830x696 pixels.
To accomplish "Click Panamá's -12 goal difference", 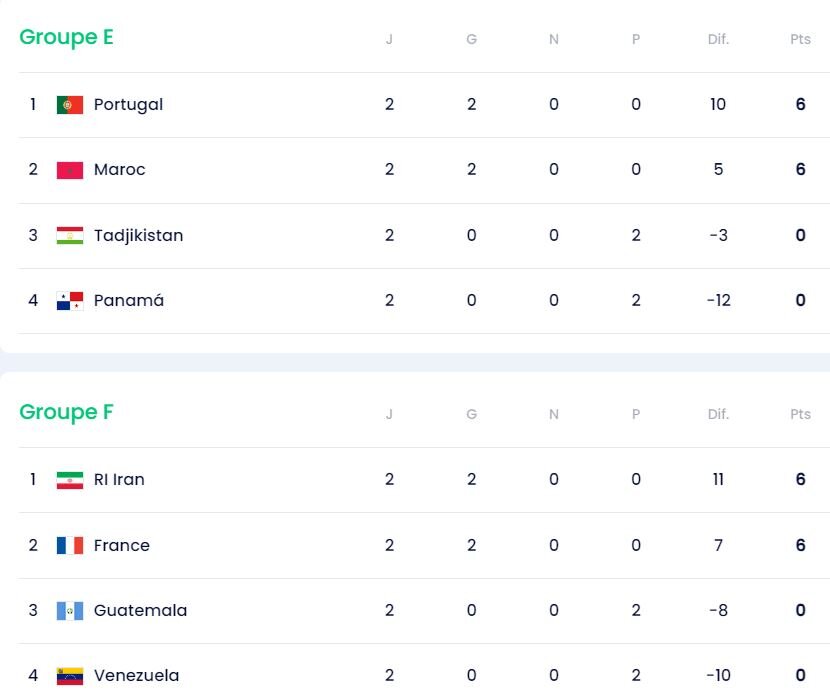I will [x=718, y=301].
